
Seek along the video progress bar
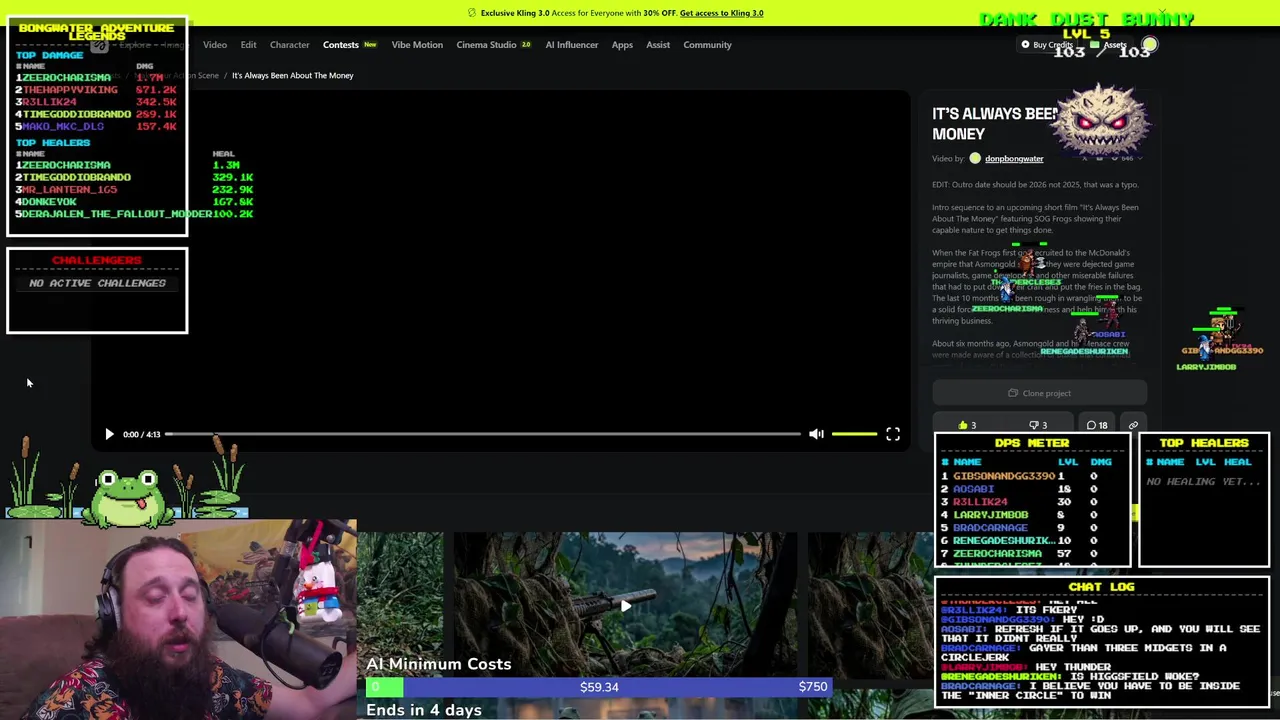(x=483, y=434)
